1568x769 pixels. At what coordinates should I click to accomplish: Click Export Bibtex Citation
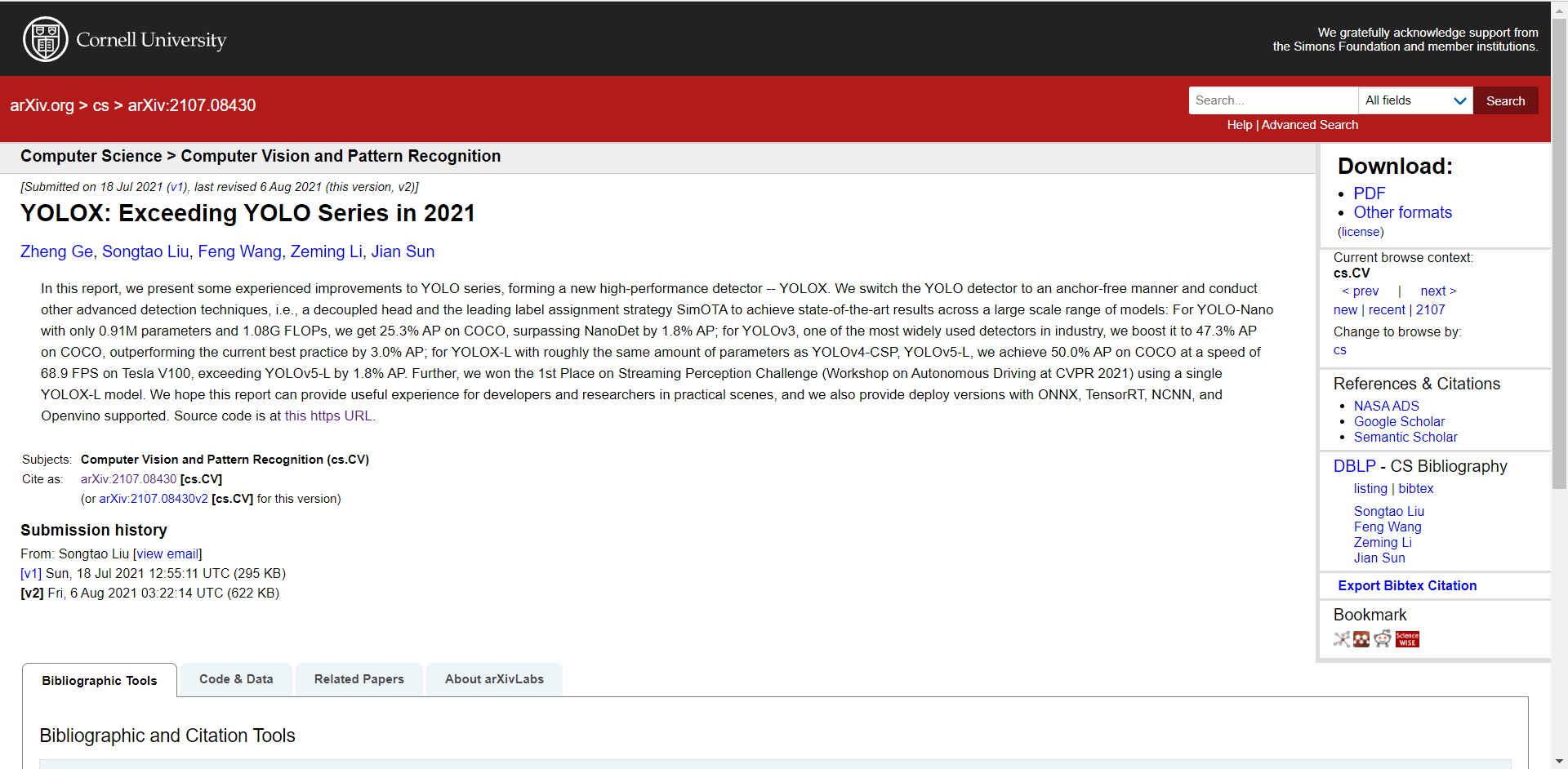[x=1407, y=585]
